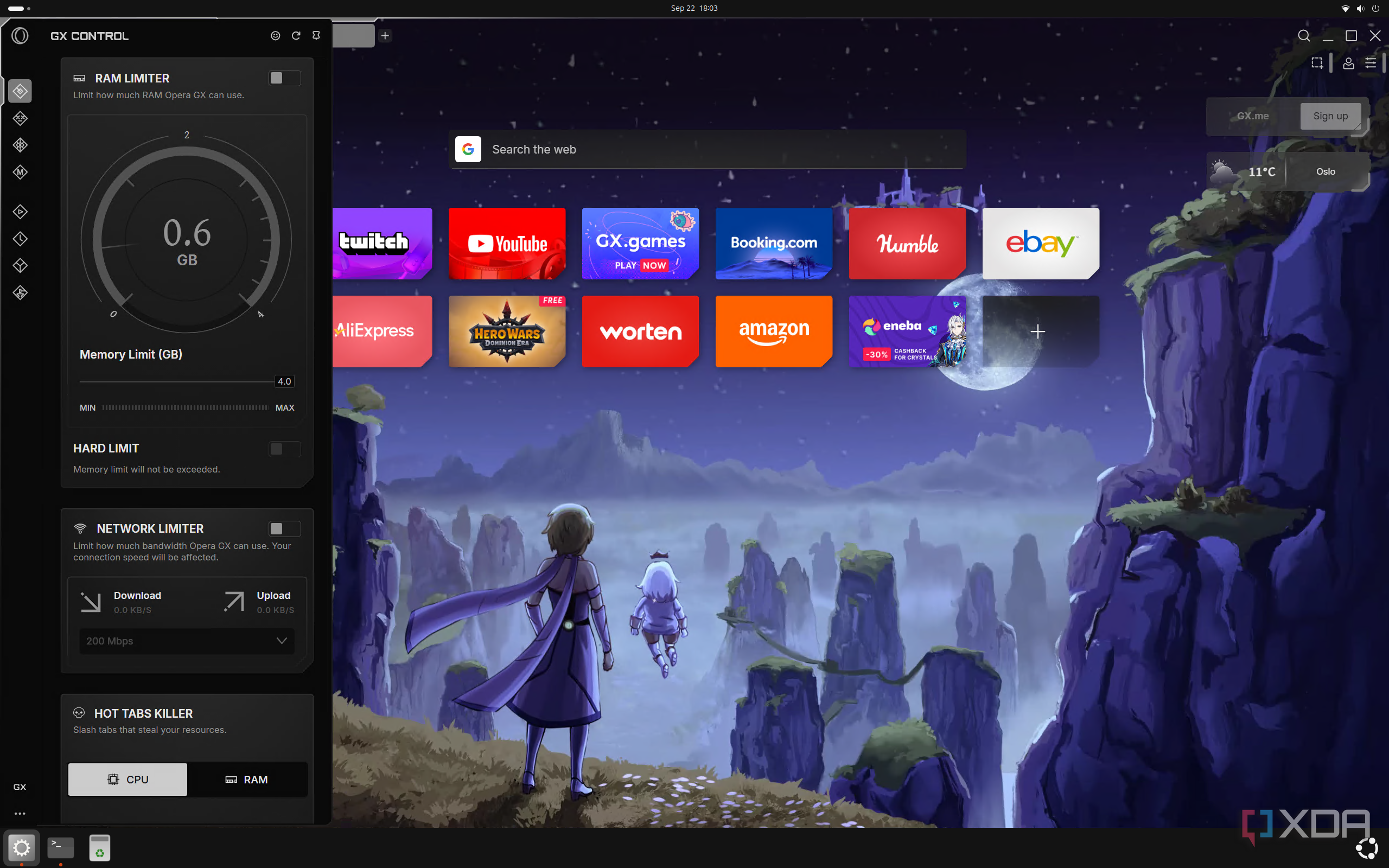Click the GX button in the sidebar
Screen dimensions: 1389x868
click(x=20, y=787)
